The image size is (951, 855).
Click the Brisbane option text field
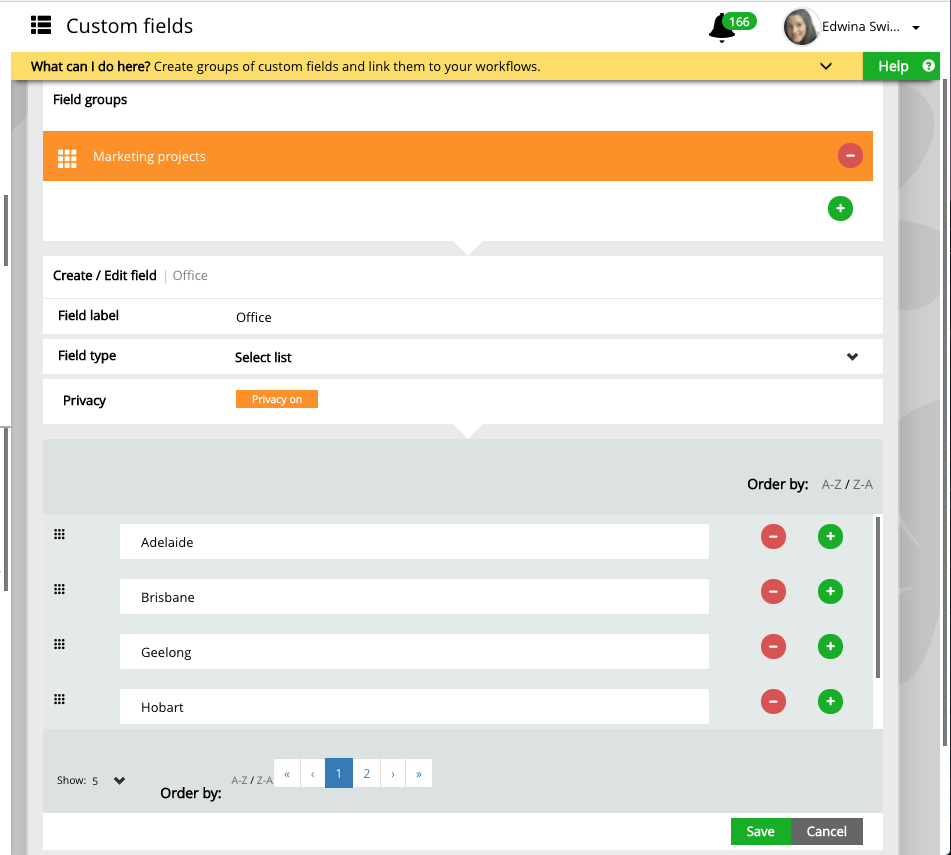pos(414,597)
